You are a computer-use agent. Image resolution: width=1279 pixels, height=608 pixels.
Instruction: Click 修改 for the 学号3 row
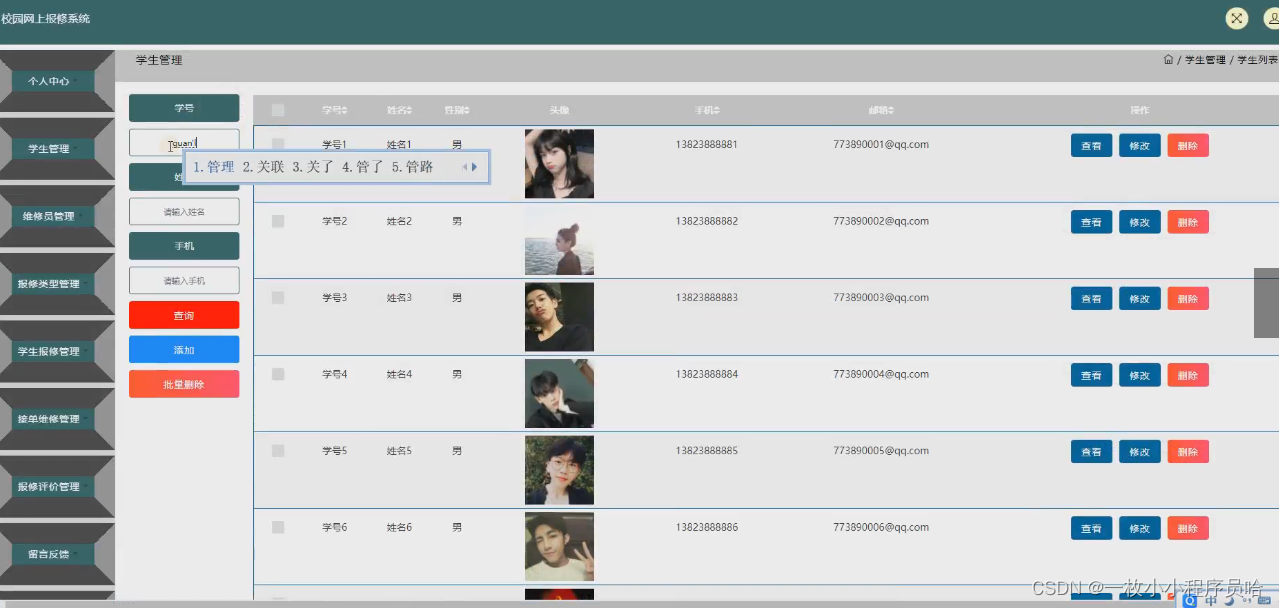click(x=1139, y=298)
